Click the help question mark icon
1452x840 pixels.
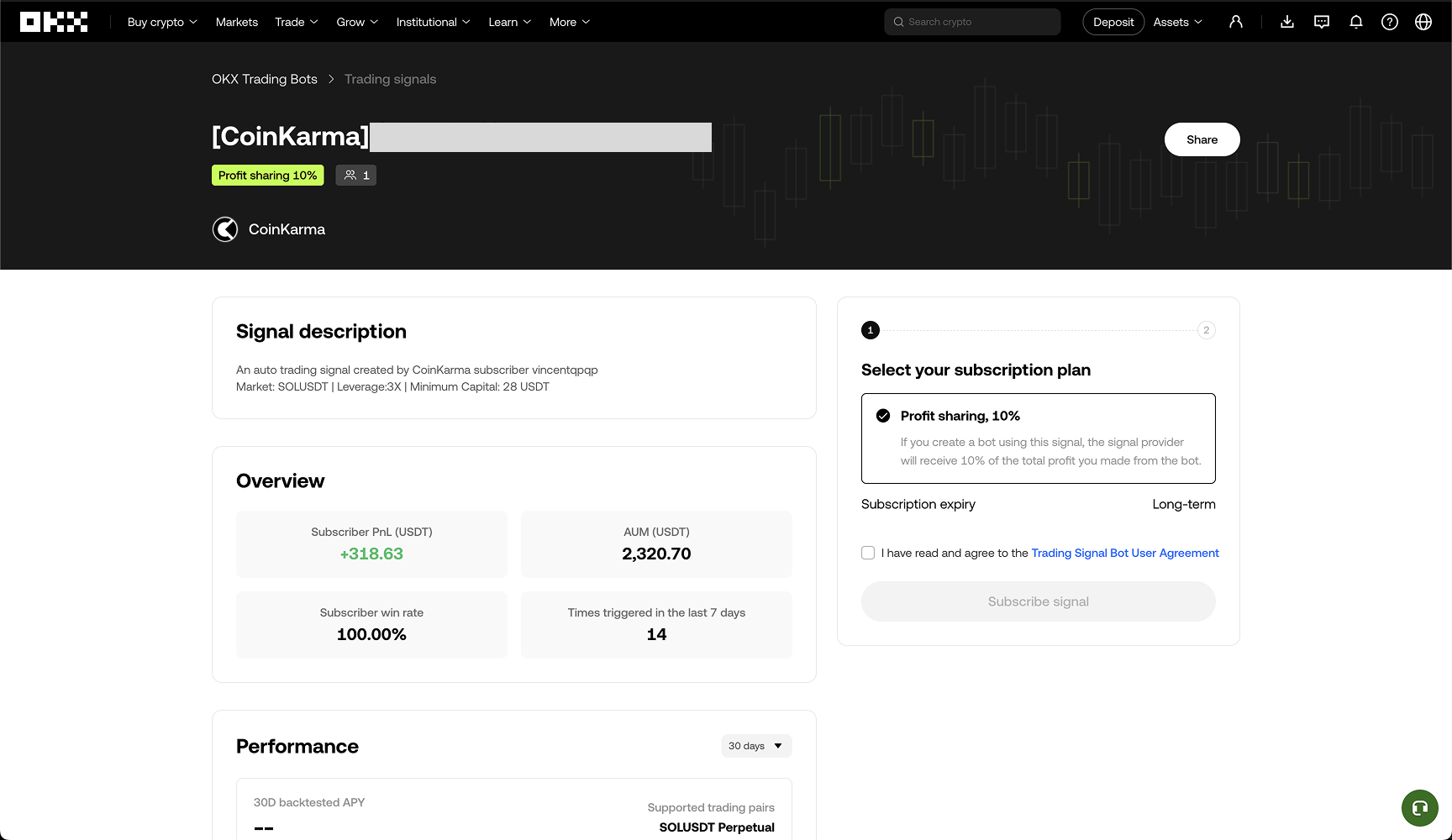[x=1389, y=22]
